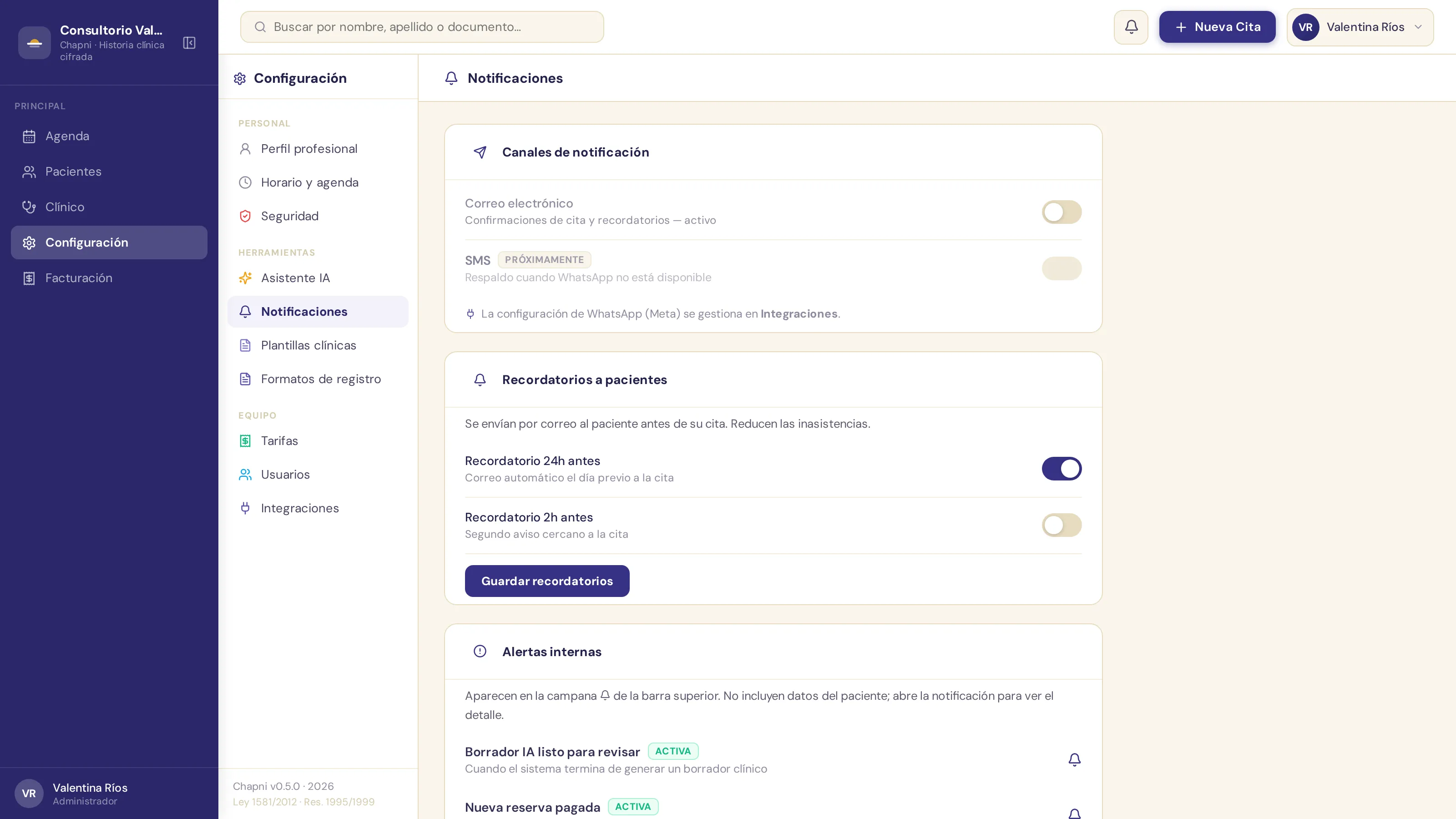Click the Facturación receipt icon
1456x819 pixels.
[29, 278]
